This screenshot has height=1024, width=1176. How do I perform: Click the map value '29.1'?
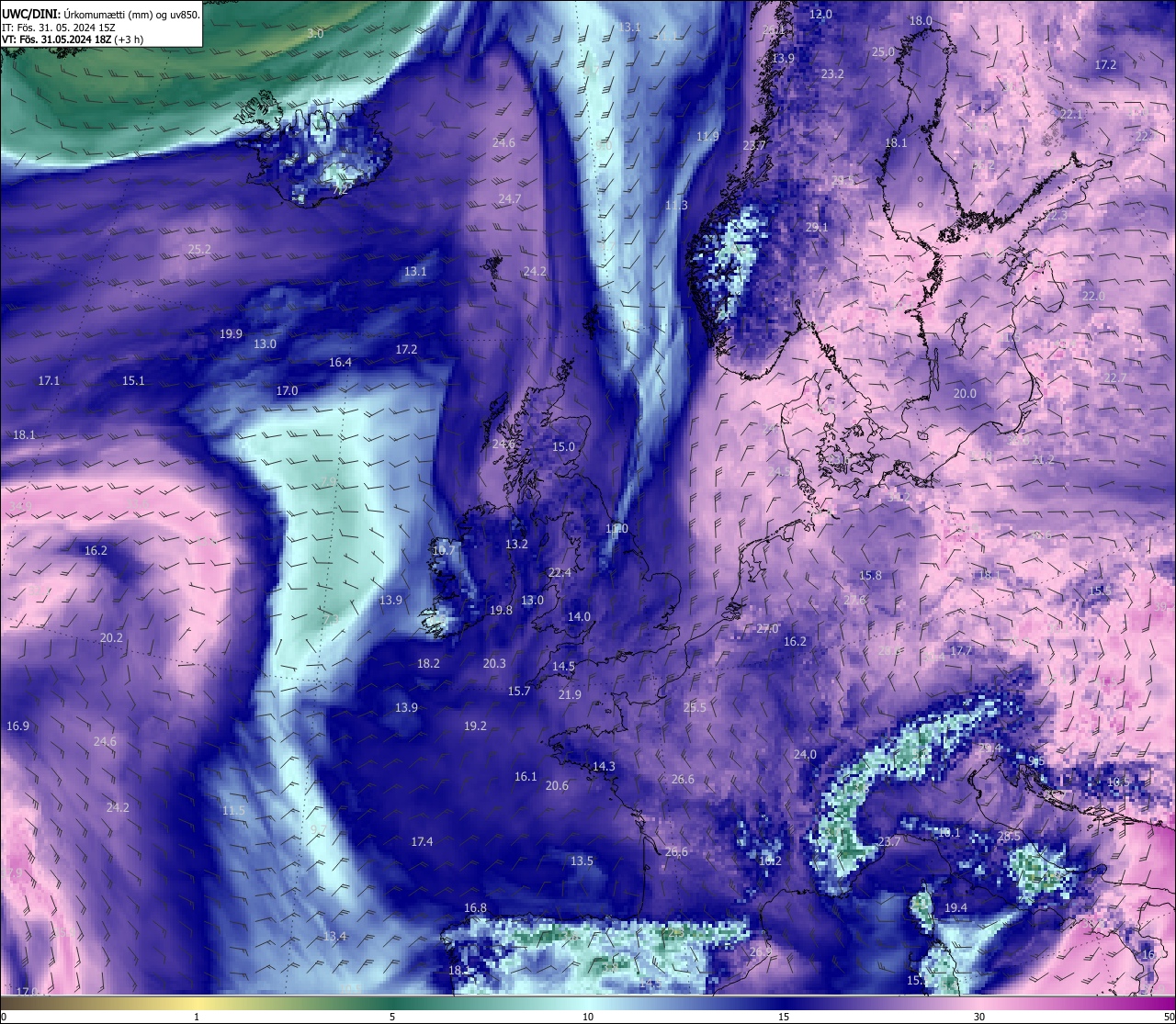[817, 227]
